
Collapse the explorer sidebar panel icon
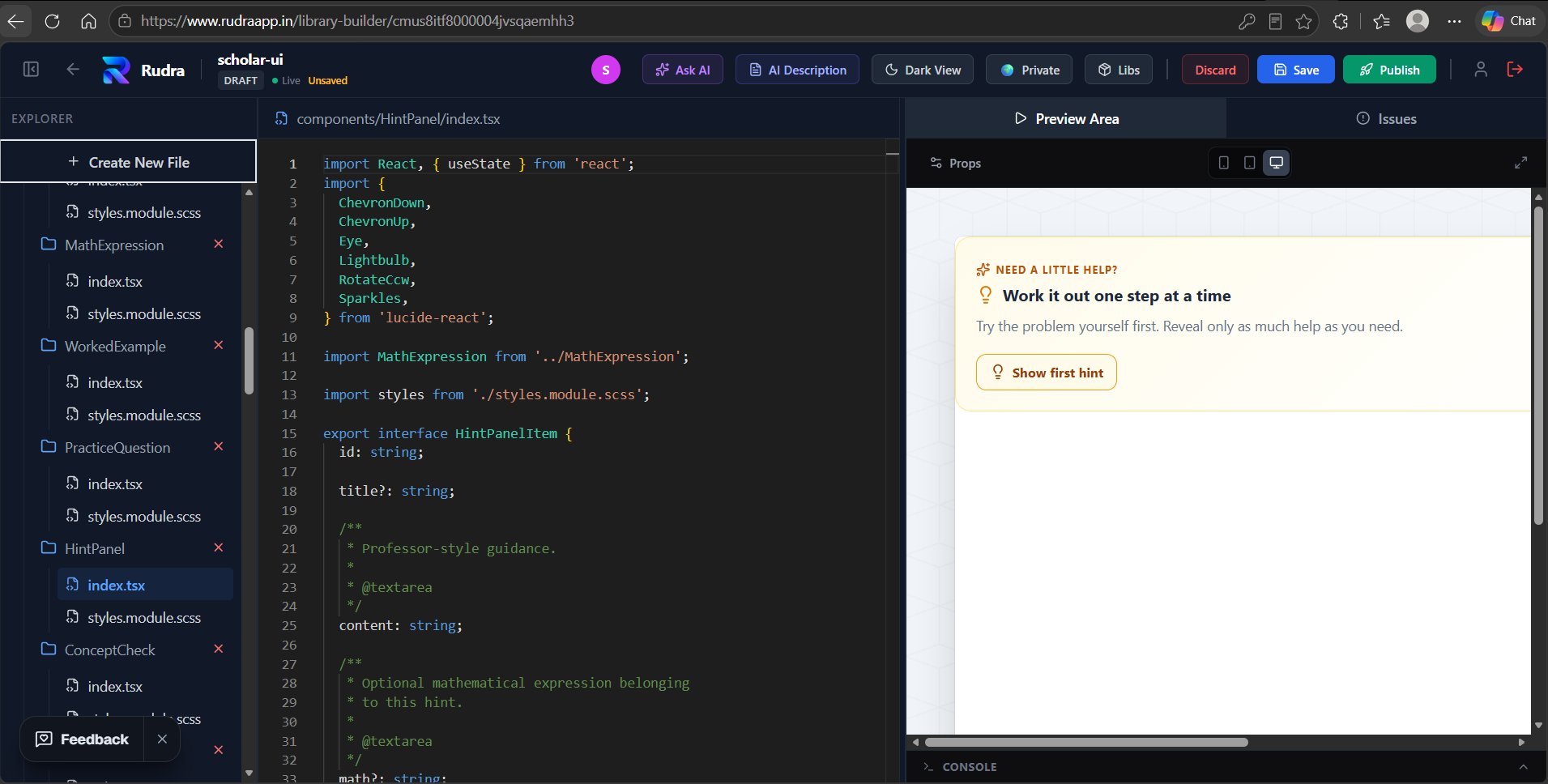(32, 70)
